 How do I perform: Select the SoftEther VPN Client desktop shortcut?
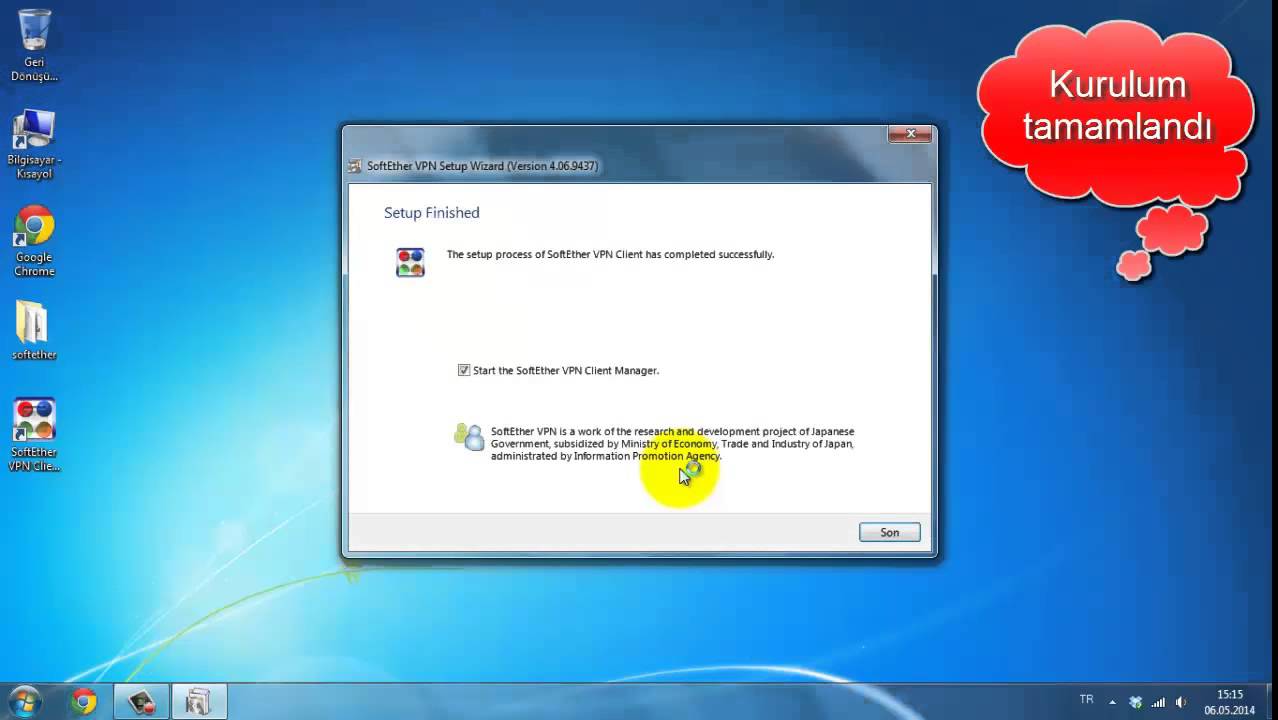(34, 435)
